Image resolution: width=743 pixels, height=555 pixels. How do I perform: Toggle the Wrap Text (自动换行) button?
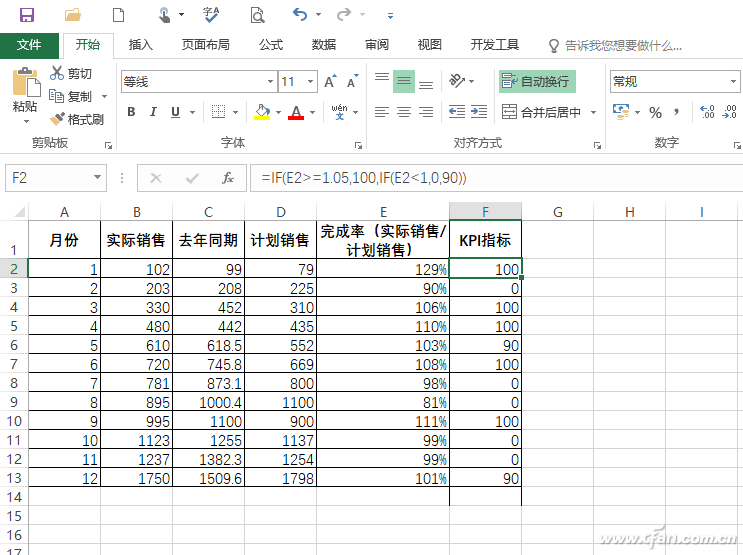[x=537, y=81]
